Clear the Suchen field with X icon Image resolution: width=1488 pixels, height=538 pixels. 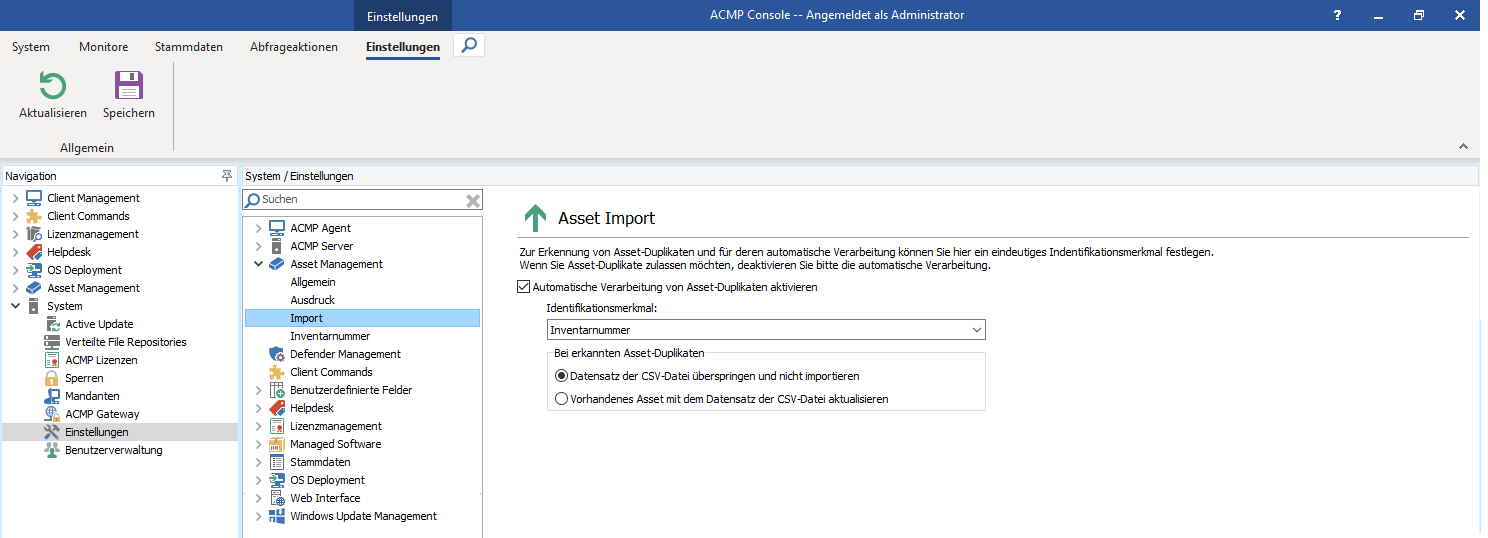[473, 200]
